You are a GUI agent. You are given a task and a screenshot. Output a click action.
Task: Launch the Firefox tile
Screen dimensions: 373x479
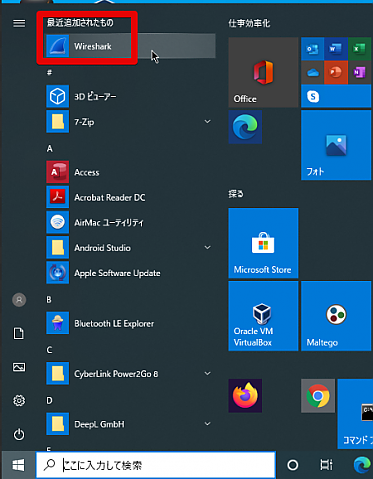tap(245, 396)
